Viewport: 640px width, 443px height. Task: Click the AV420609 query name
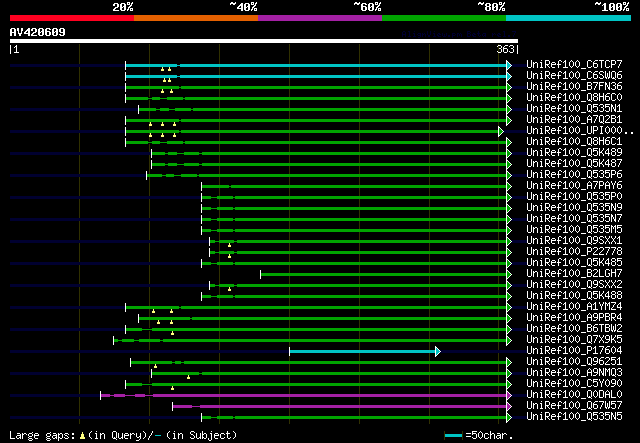pos(38,32)
